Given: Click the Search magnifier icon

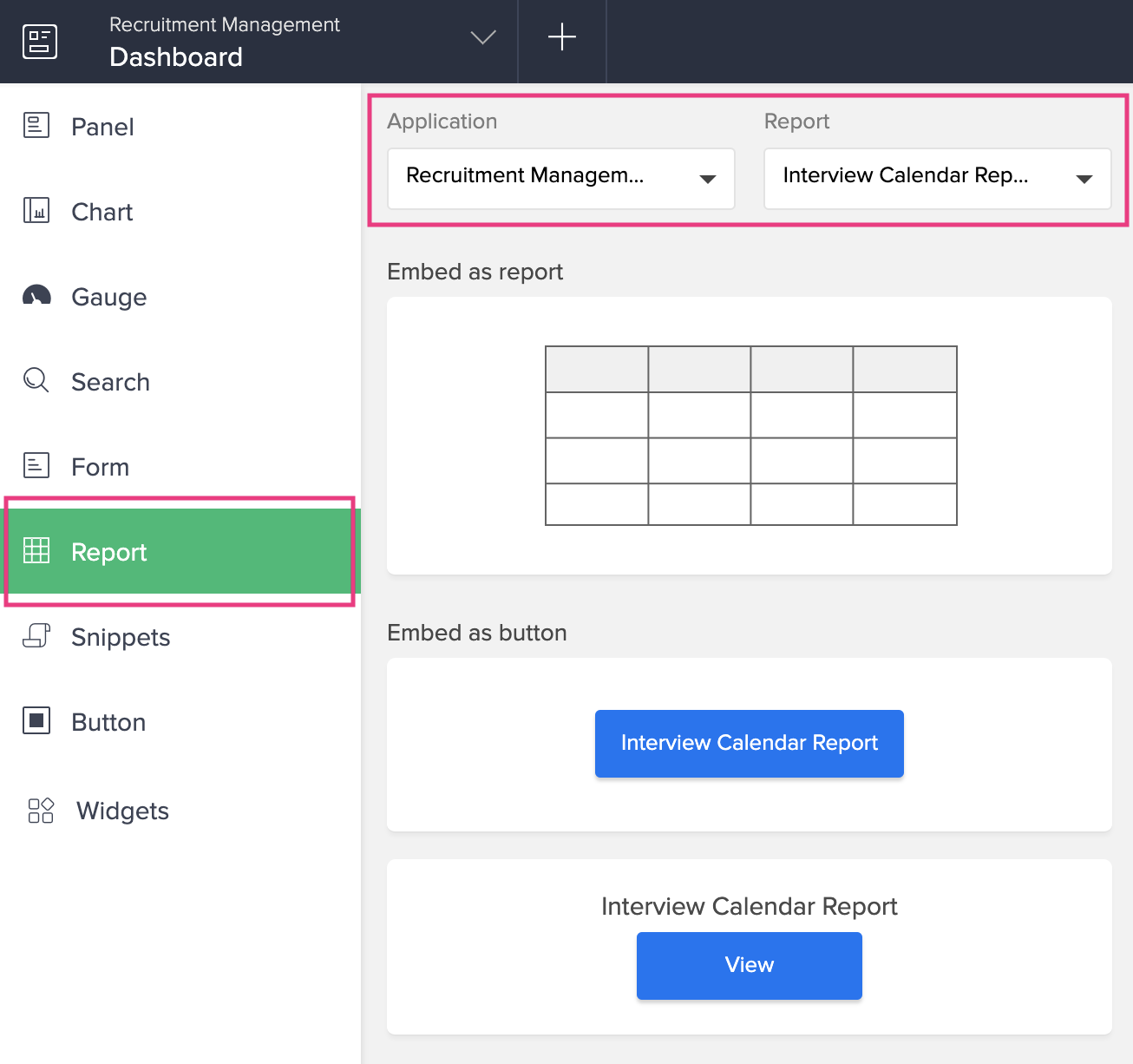Looking at the screenshot, I should (36, 380).
